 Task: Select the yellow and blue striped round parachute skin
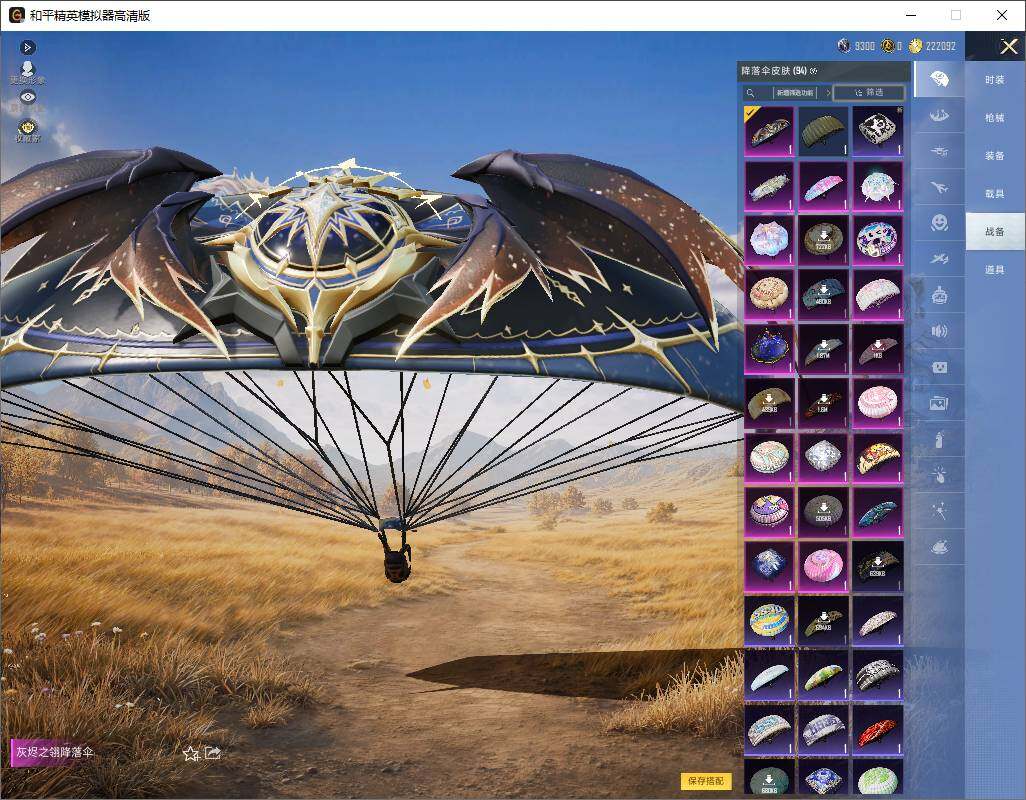(x=769, y=620)
